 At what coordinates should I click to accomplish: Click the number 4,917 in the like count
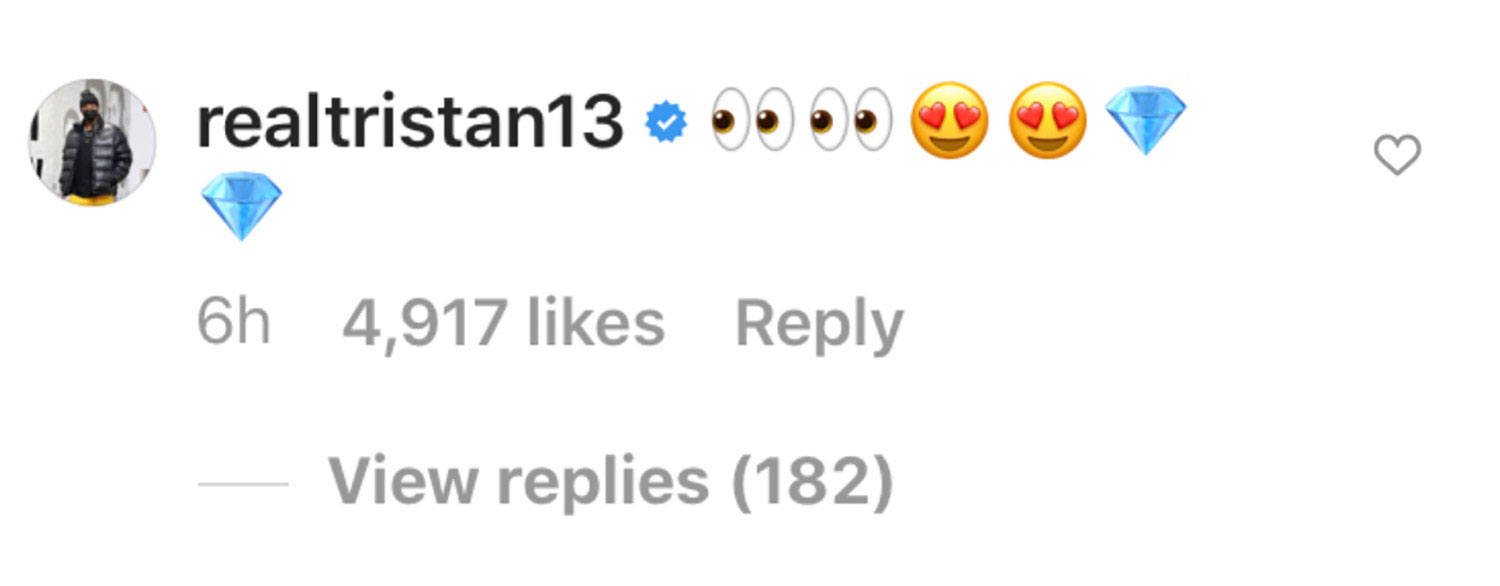(x=424, y=324)
